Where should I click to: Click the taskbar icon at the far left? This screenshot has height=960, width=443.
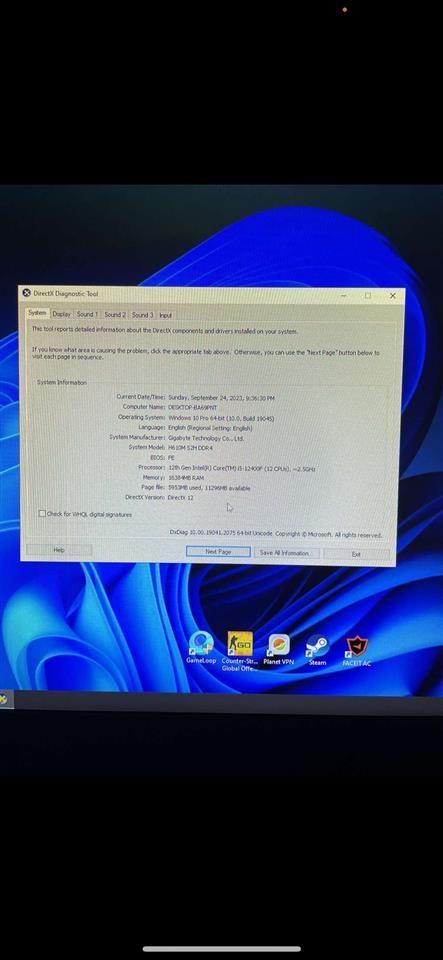(3, 699)
